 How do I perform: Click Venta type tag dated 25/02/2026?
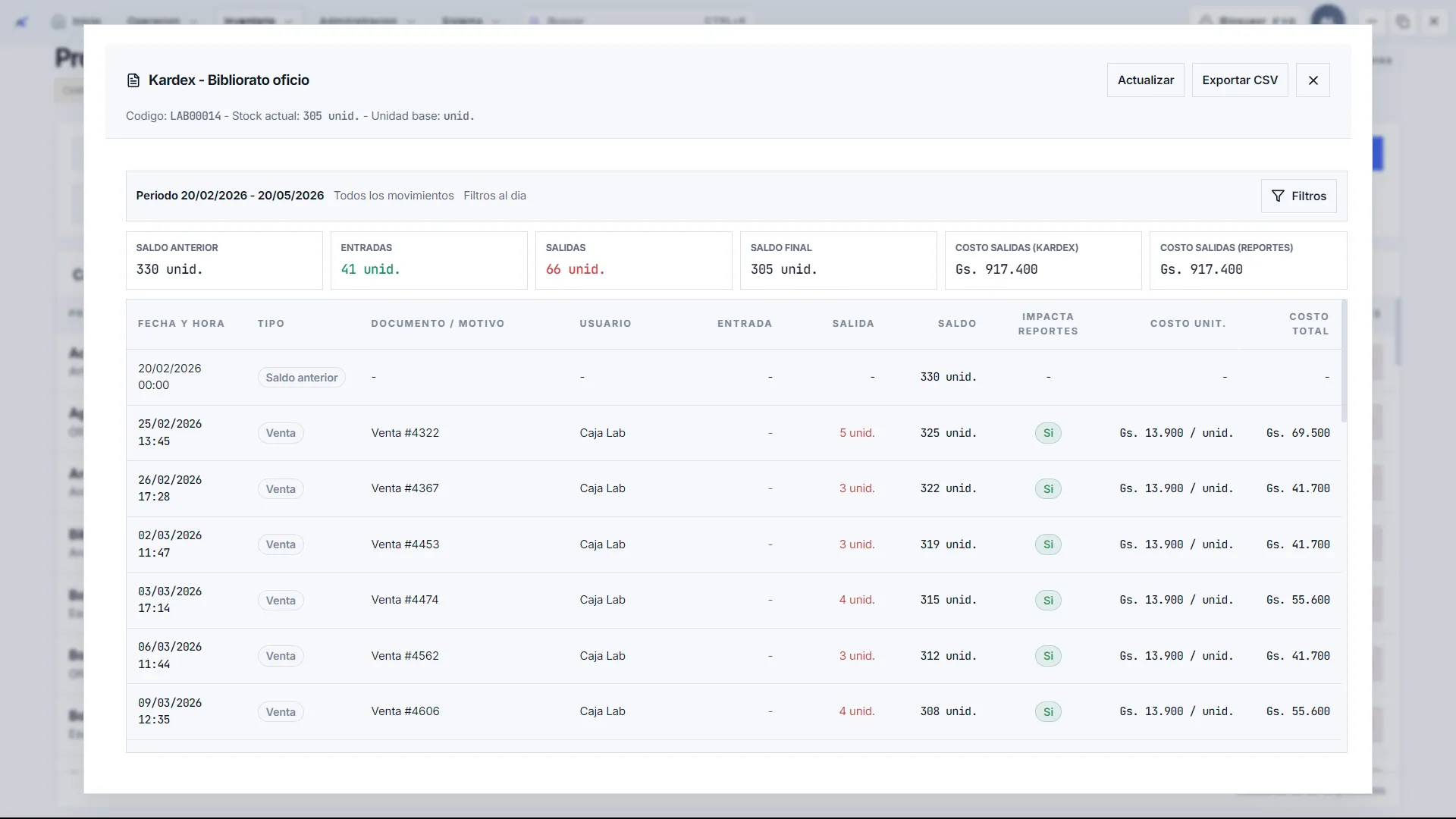pos(281,433)
